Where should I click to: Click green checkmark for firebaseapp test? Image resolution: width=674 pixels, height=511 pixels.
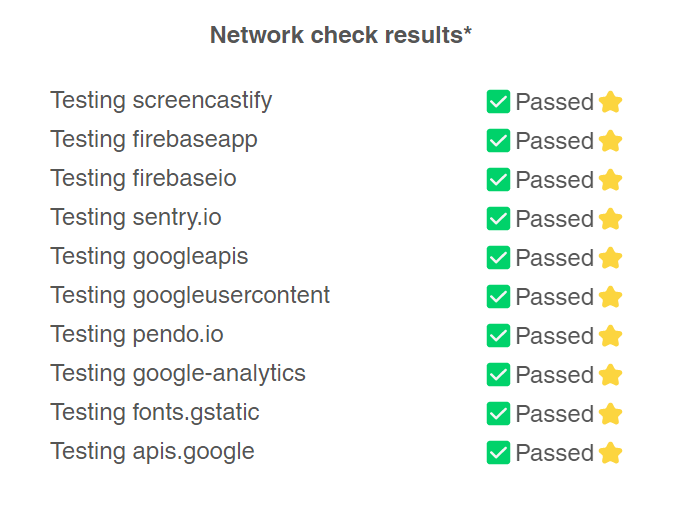[x=498, y=141]
